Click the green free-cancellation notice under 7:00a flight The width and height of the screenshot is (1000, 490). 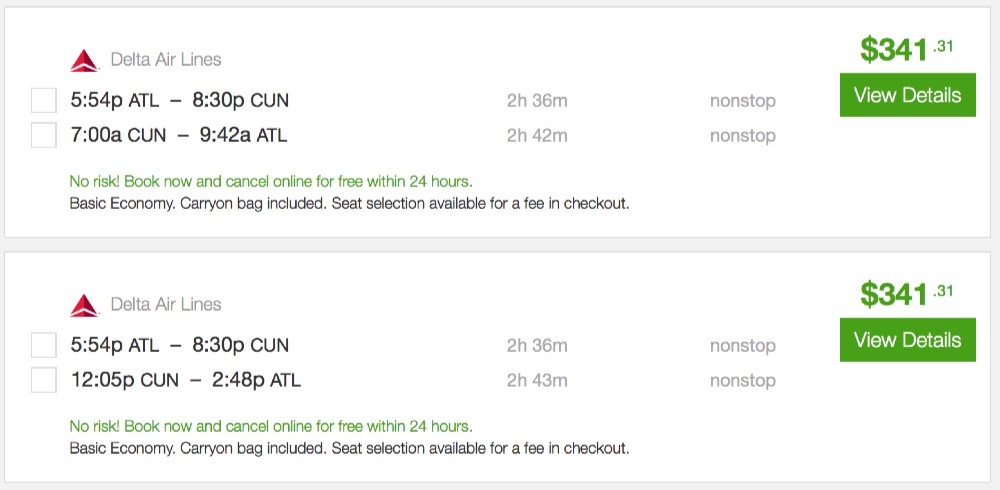click(x=271, y=182)
